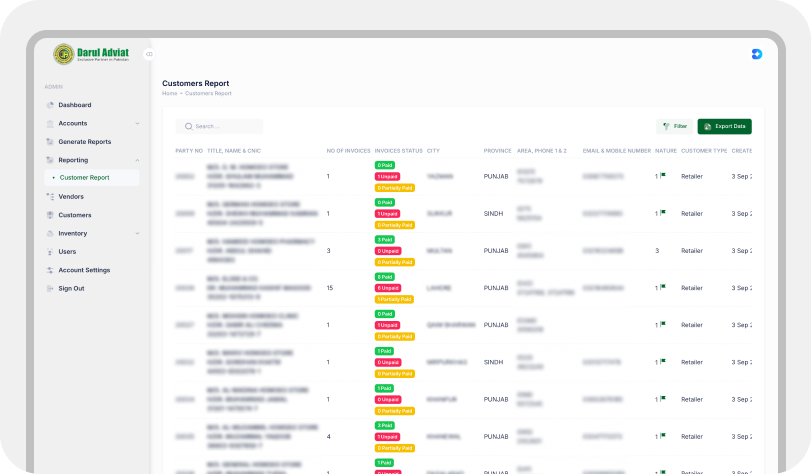811x474 pixels.
Task: Sort by the NATURE column header
Action: point(666,151)
